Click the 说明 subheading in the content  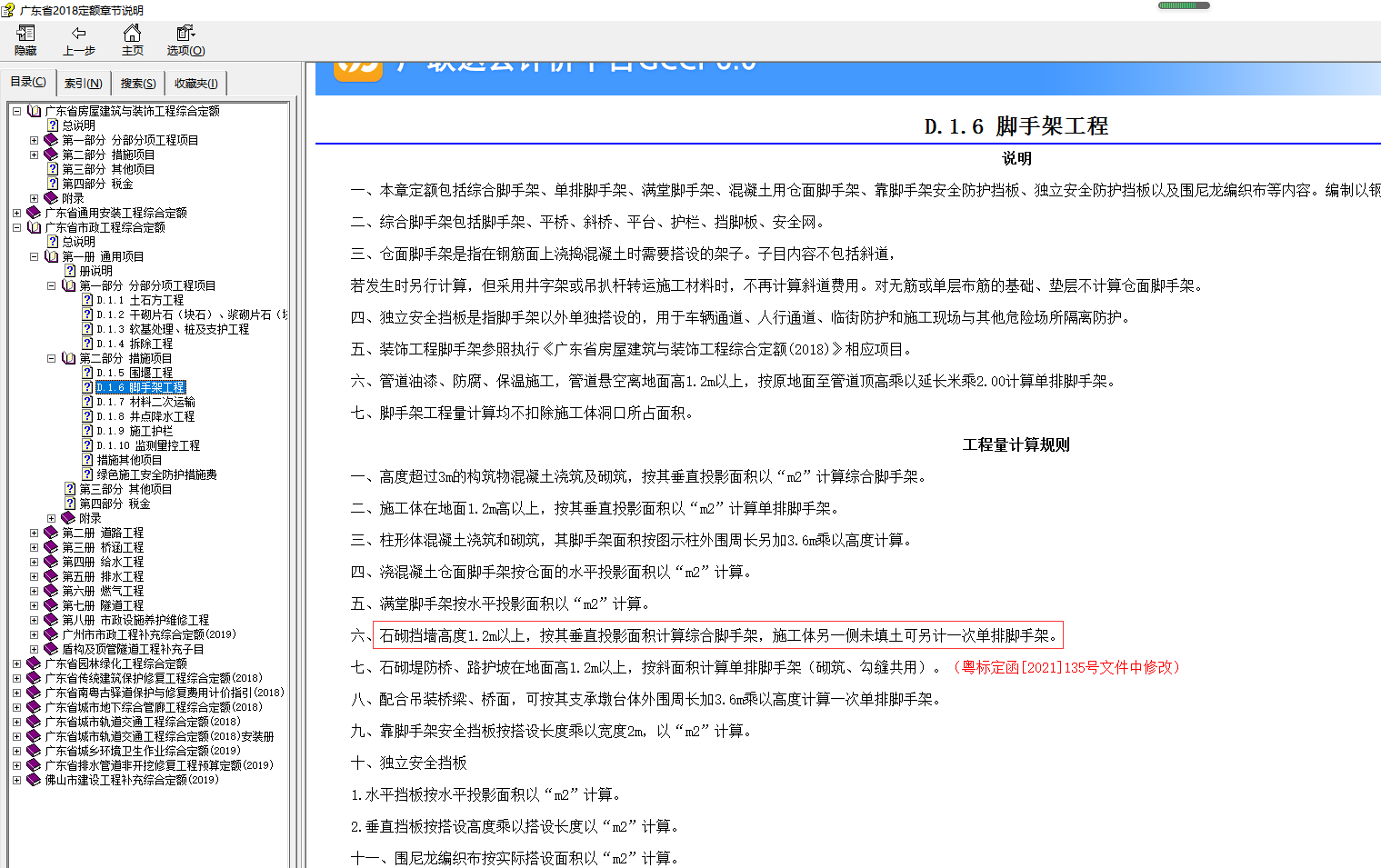point(1016,158)
